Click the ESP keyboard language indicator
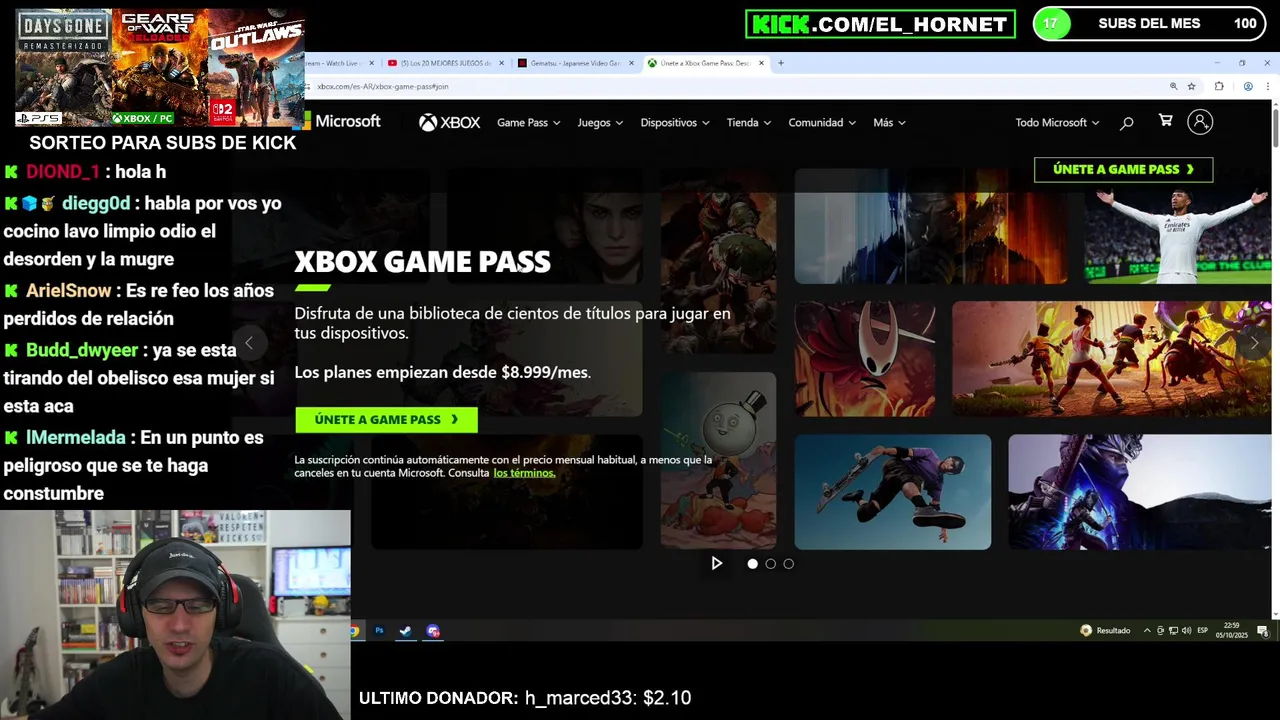 (x=1203, y=631)
